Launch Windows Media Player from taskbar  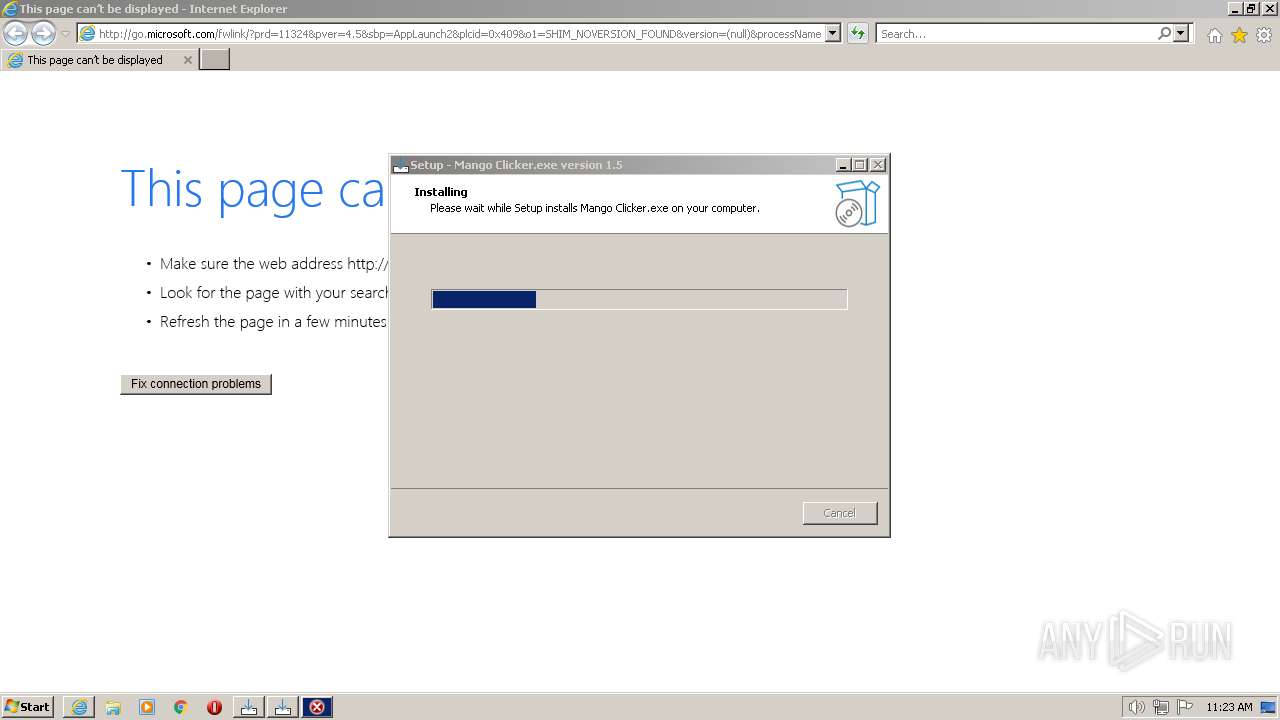tap(147, 707)
